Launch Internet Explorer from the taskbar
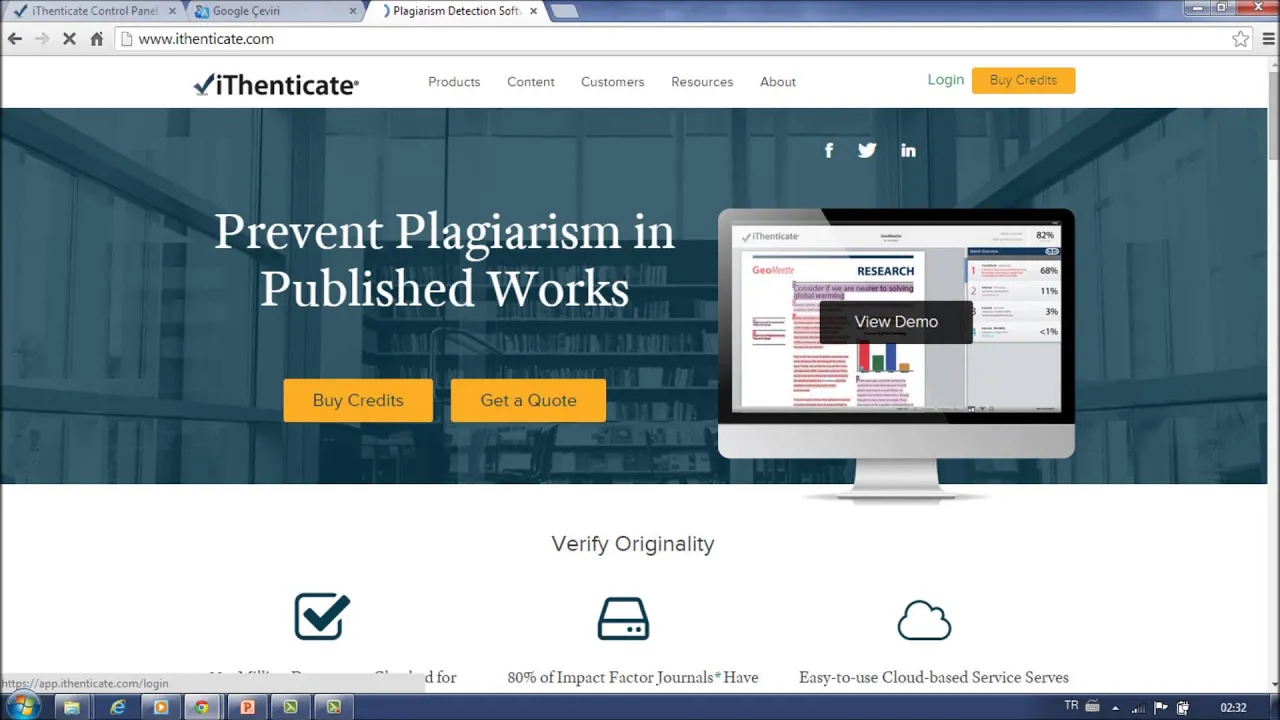1280x720 pixels. click(x=117, y=707)
